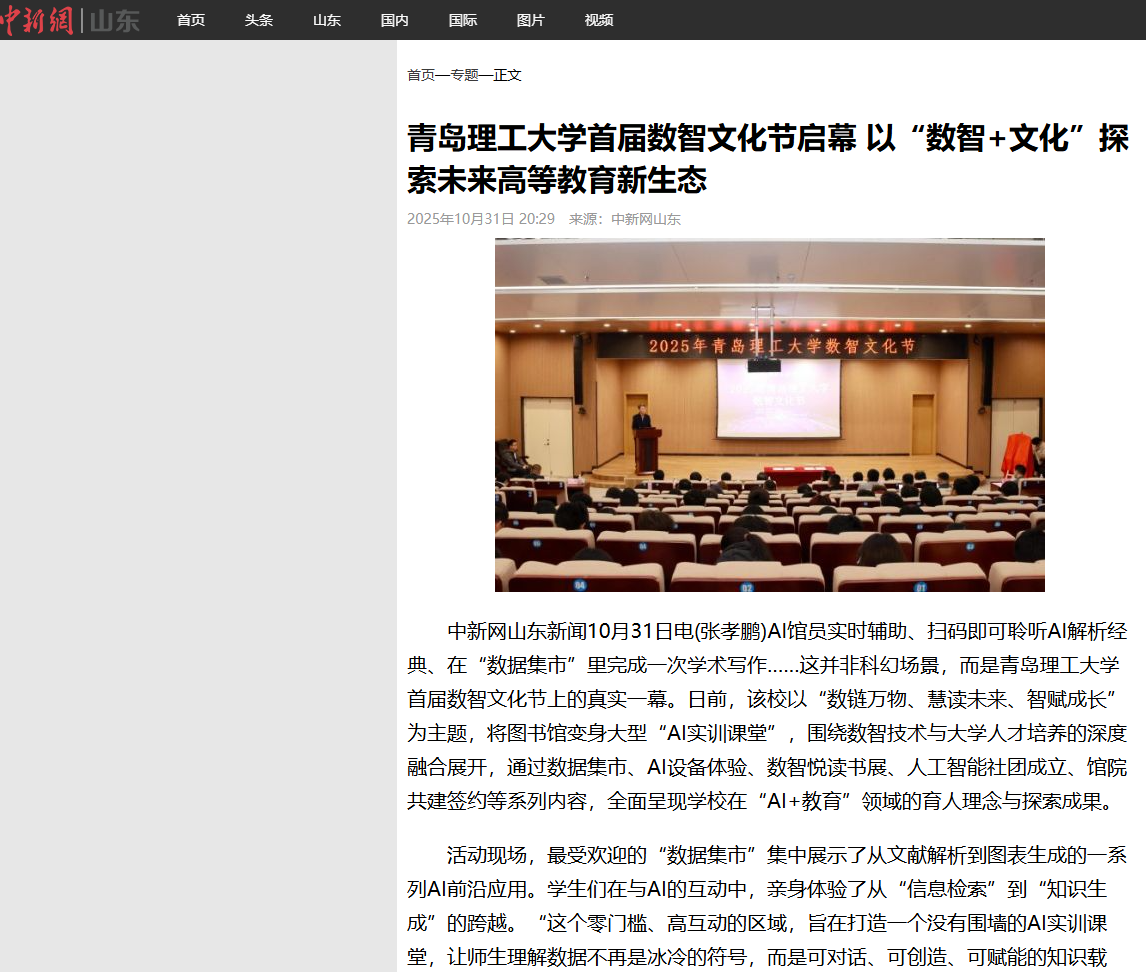
Task: Click the first paragraph starting 中新网山东新闻
Action: point(767,716)
